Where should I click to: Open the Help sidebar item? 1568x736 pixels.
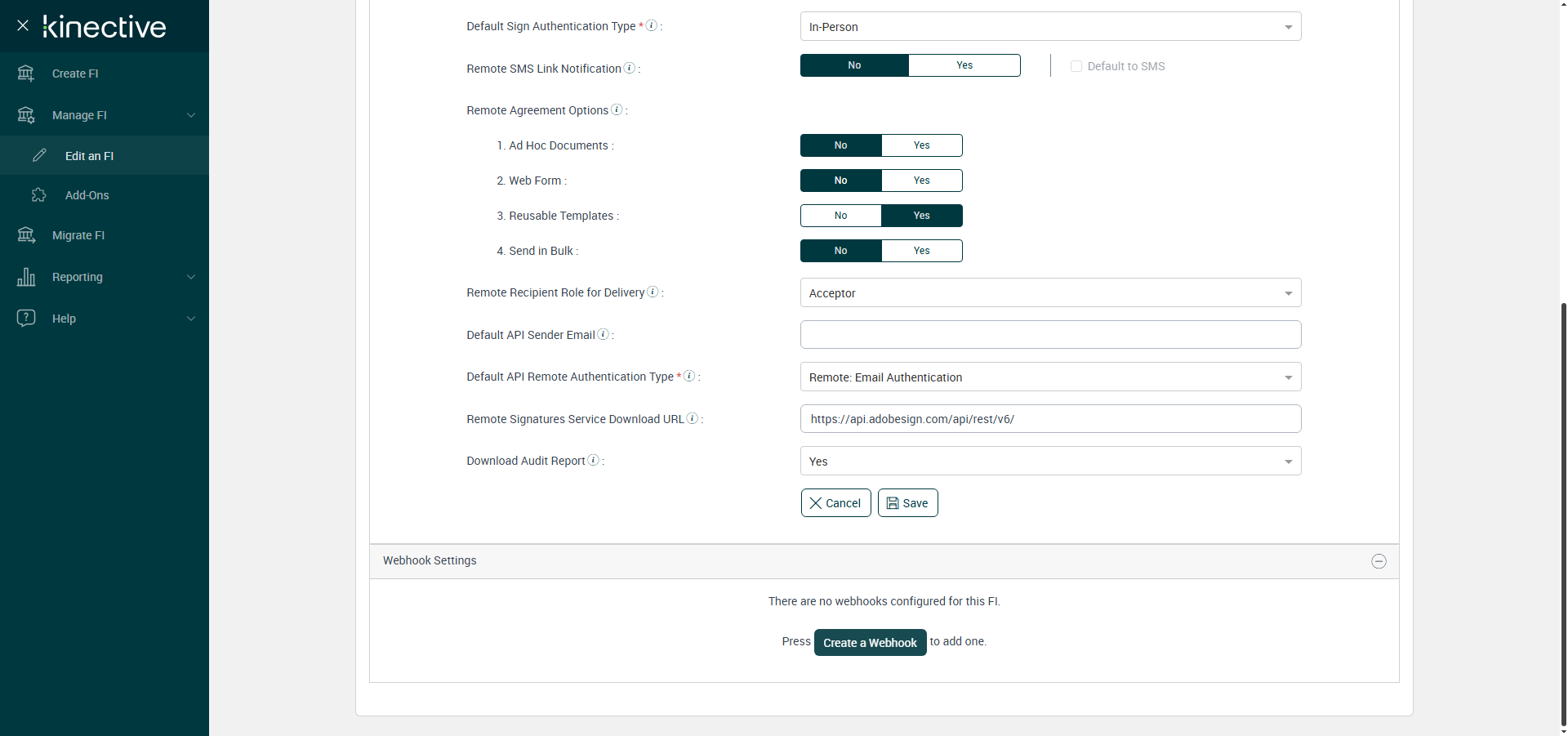point(105,319)
